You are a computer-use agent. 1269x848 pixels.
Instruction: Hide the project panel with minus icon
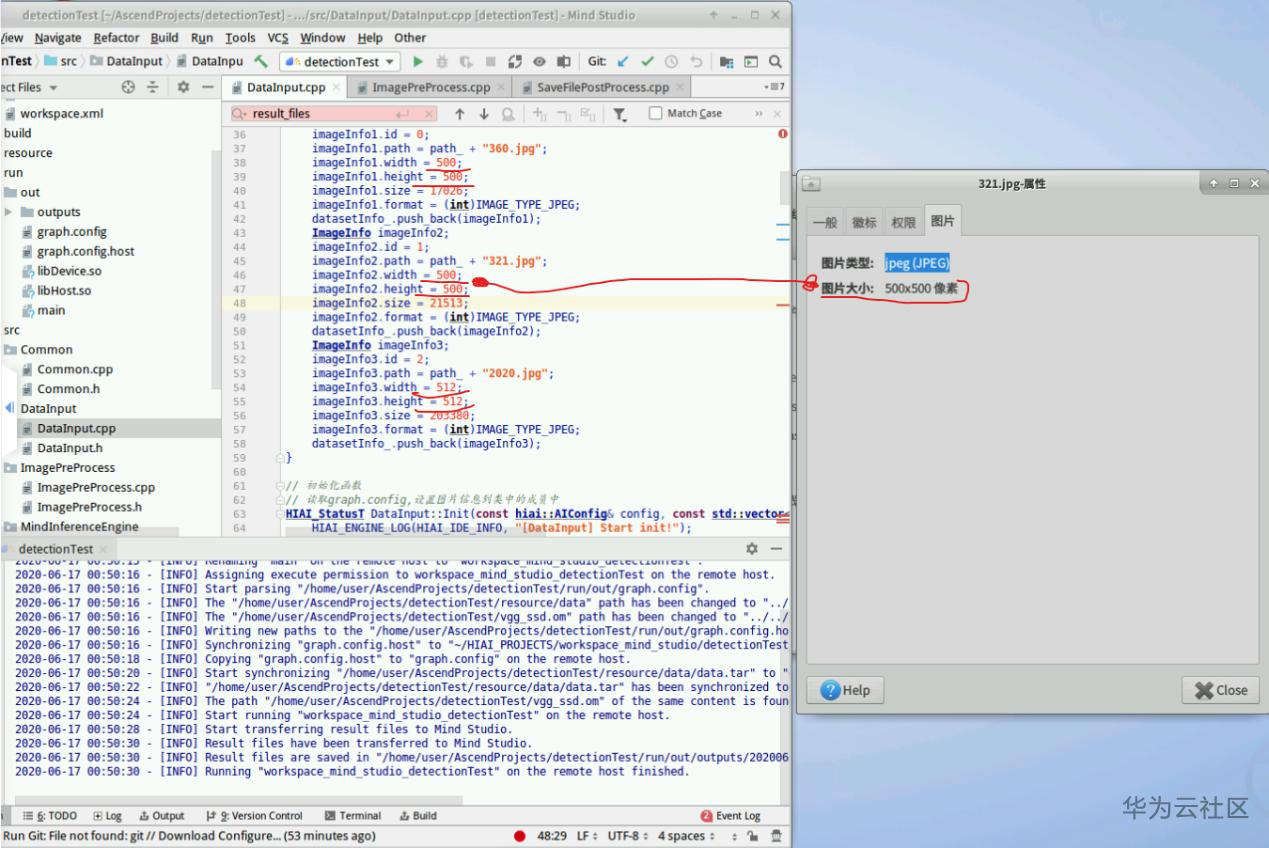pos(207,87)
